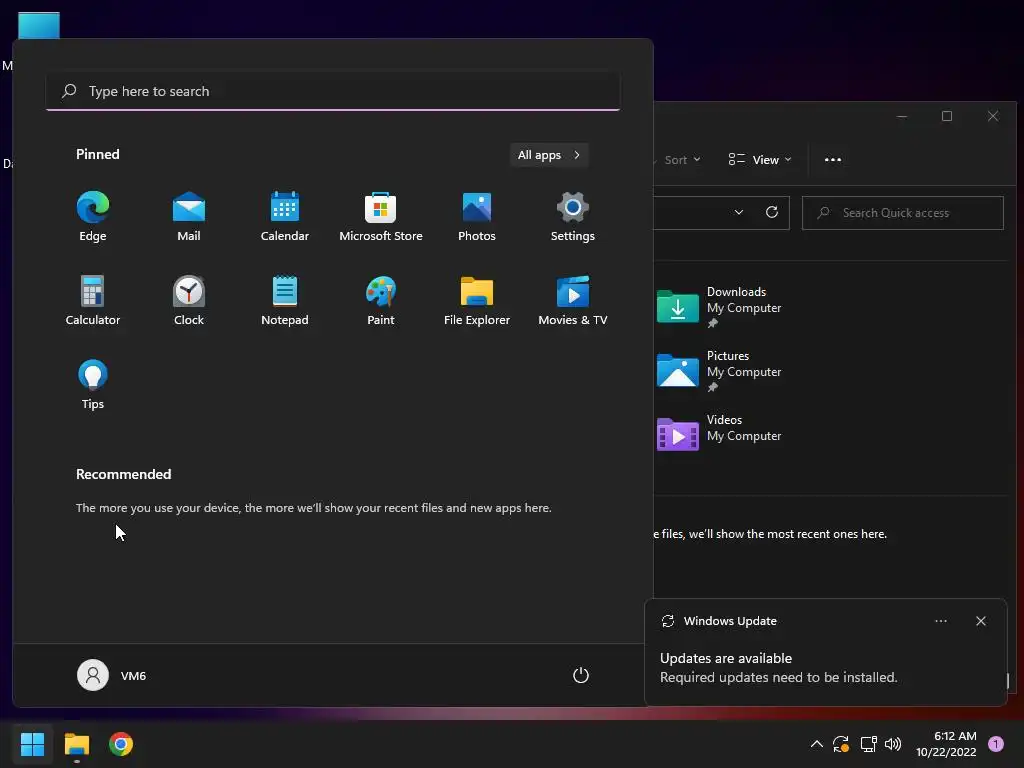Image resolution: width=1024 pixels, height=768 pixels.
Task: Close the File Explorer window
Action: click(x=993, y=116)
